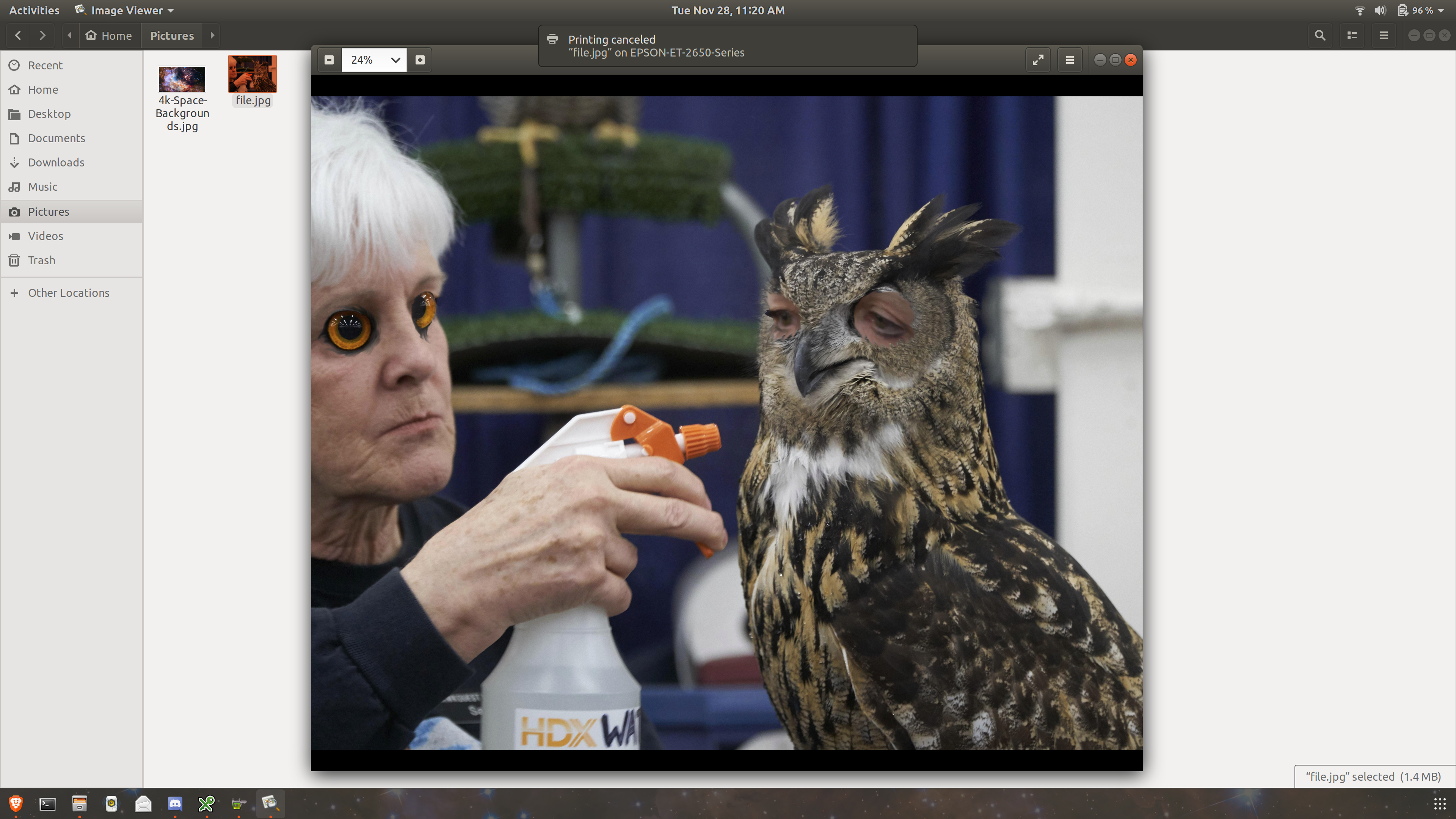Open the Files hamburger menu
This screenshot has height=819, width=1456.
(1384, 36)
